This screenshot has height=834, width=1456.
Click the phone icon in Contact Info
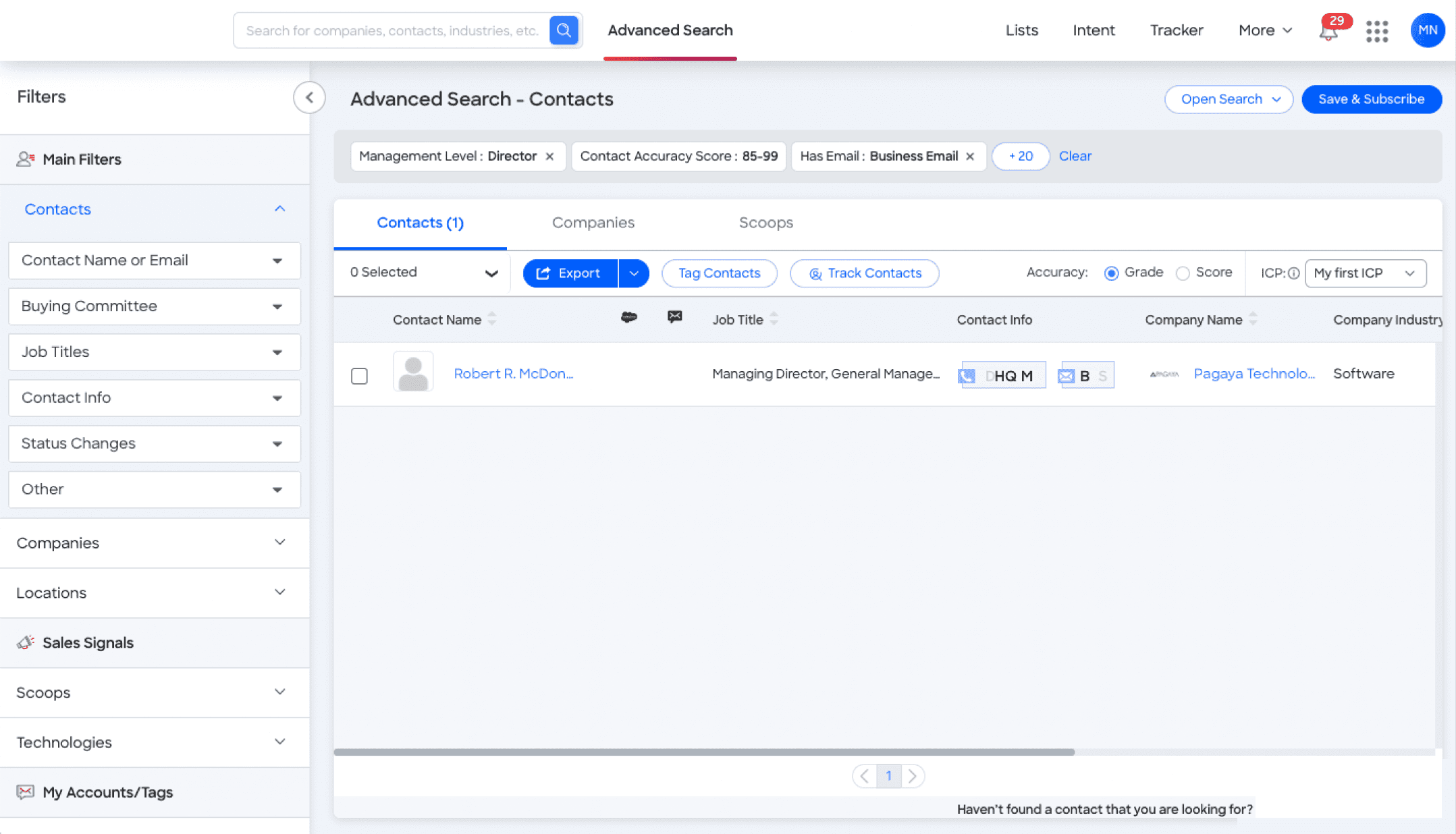[967, 376]
